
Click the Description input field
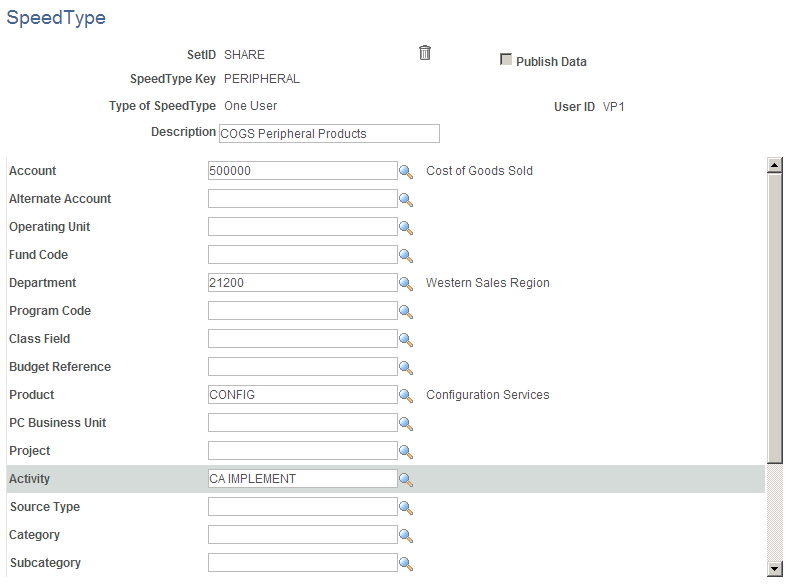[329, 133]
